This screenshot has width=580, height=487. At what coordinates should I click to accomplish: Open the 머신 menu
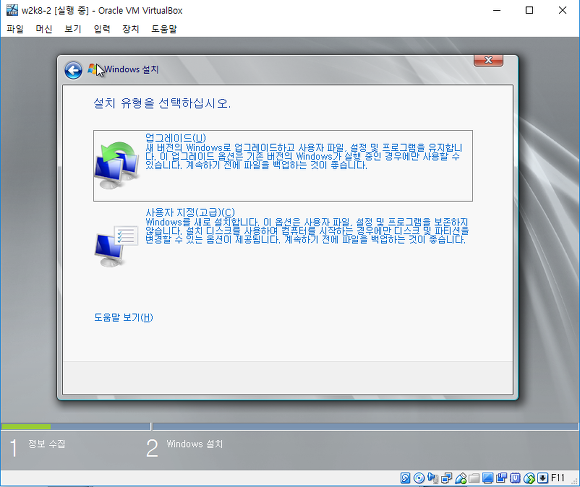coord(44,28)
